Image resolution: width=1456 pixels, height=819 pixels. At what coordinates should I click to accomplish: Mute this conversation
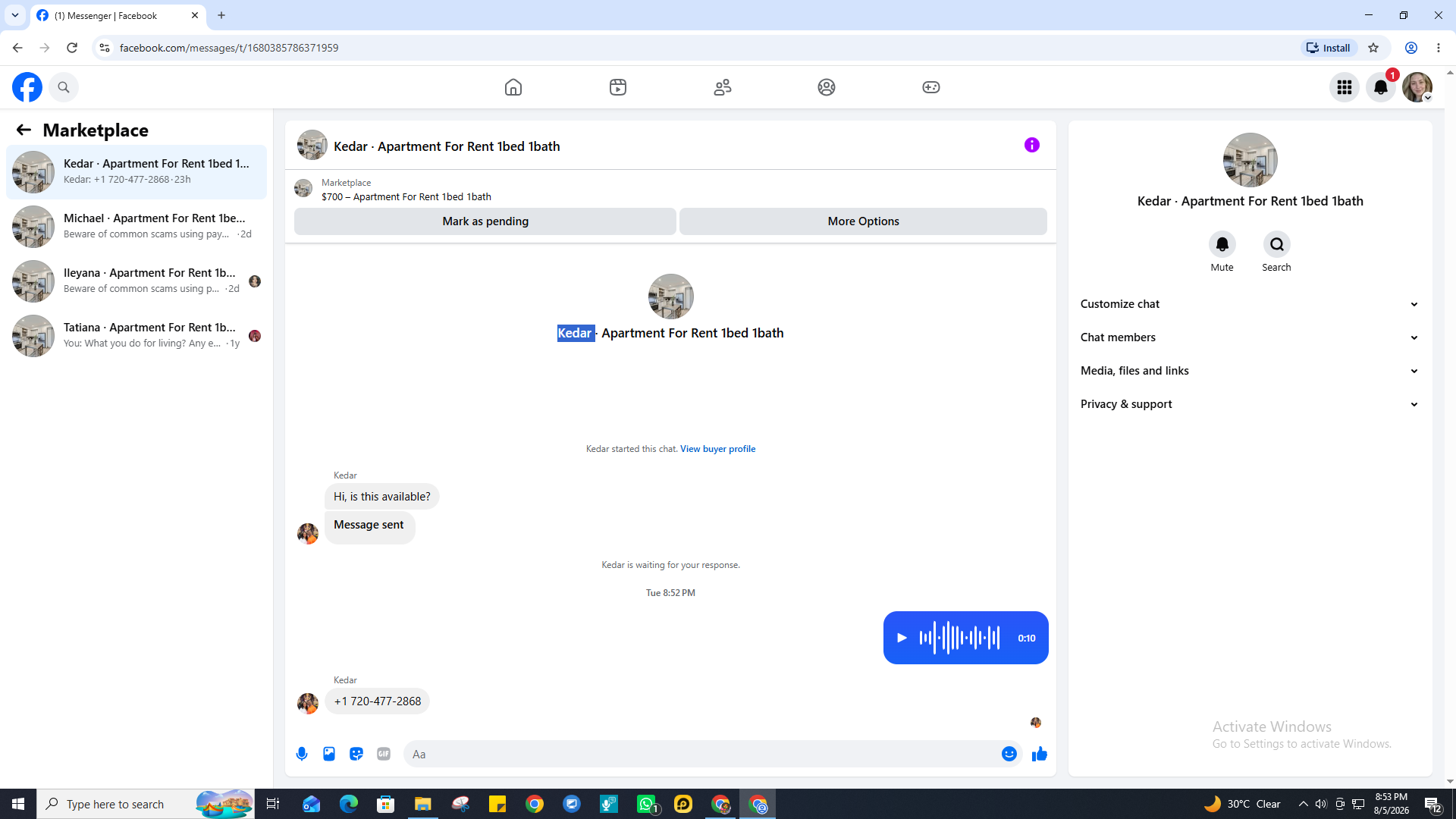pos(1222,252)
